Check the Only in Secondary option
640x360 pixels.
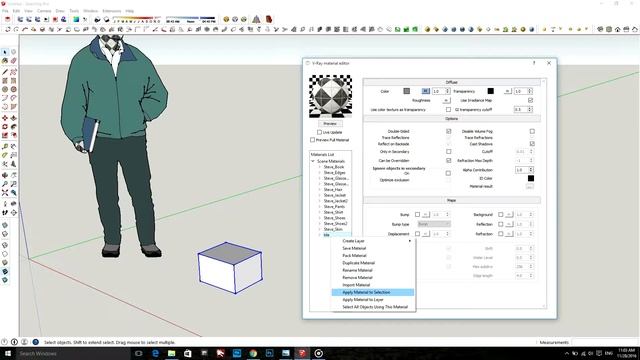449,151
